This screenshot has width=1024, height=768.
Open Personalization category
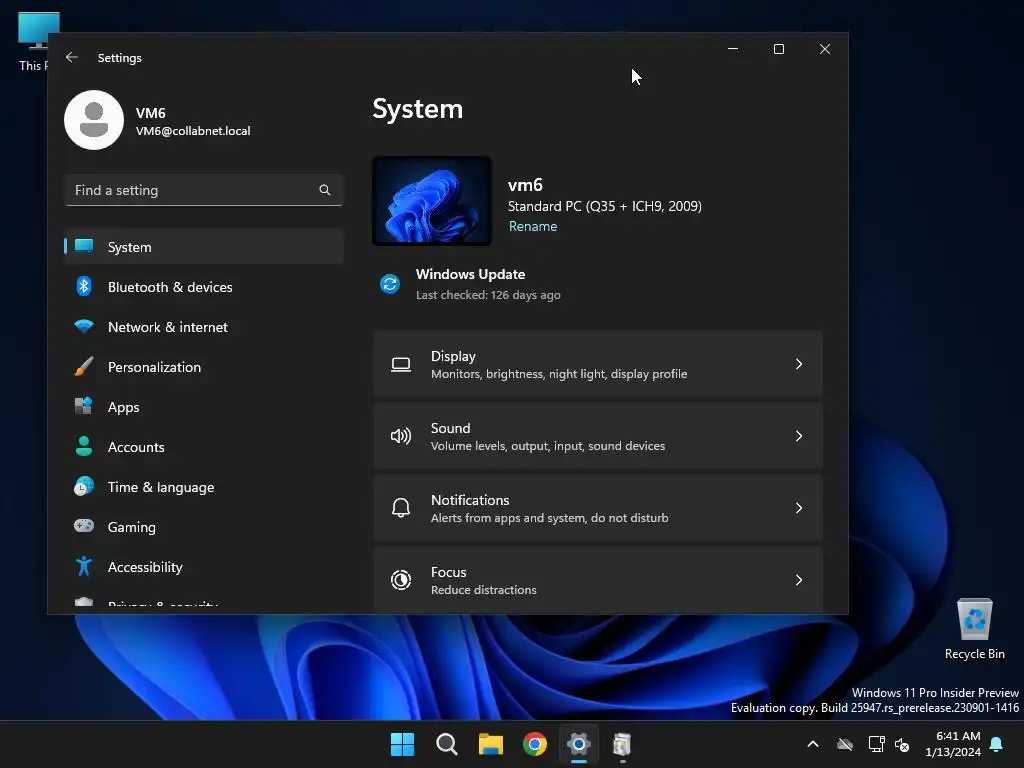[x=204, y=366]
